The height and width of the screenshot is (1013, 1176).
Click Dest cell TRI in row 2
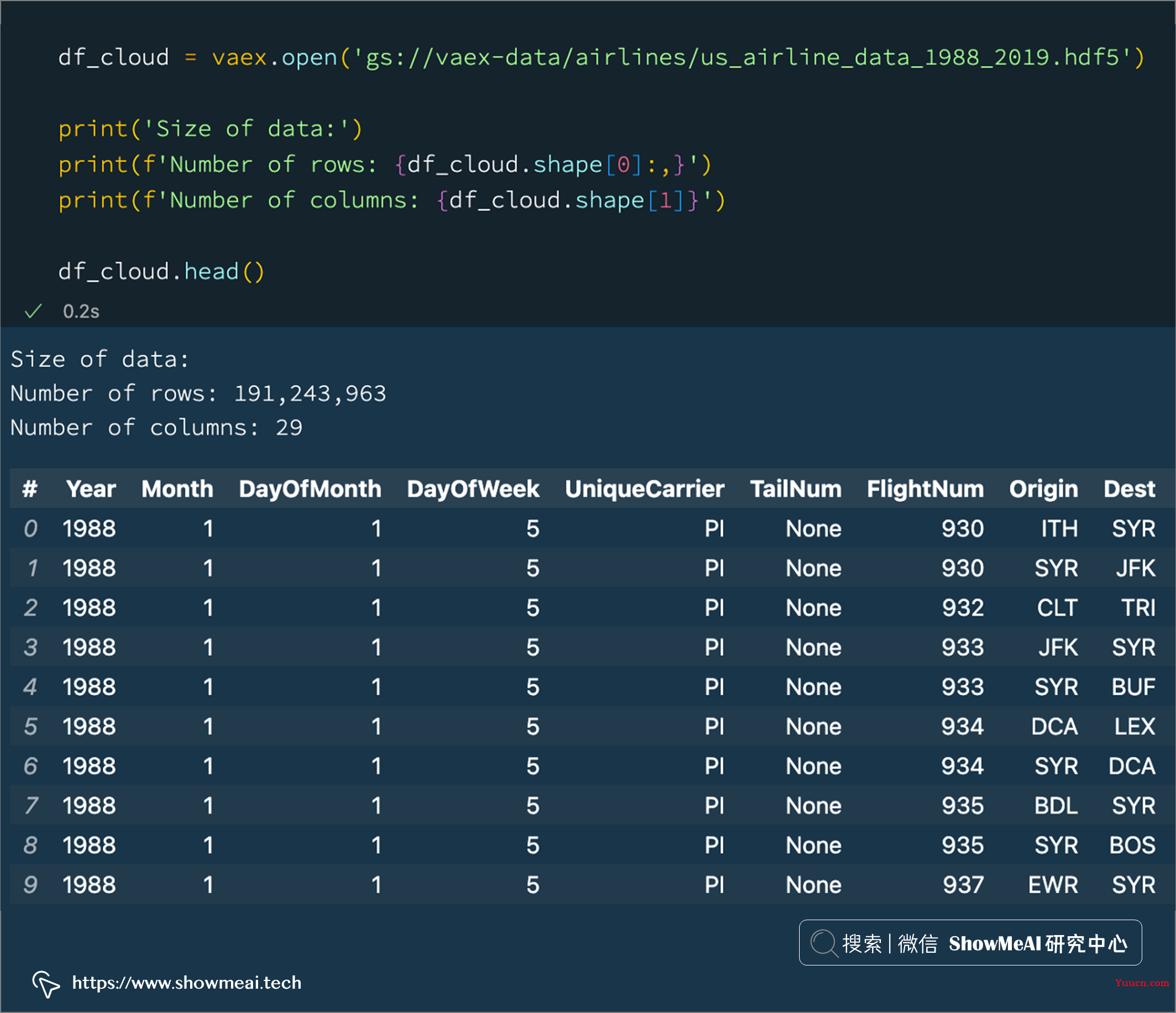coord(1138,608)
